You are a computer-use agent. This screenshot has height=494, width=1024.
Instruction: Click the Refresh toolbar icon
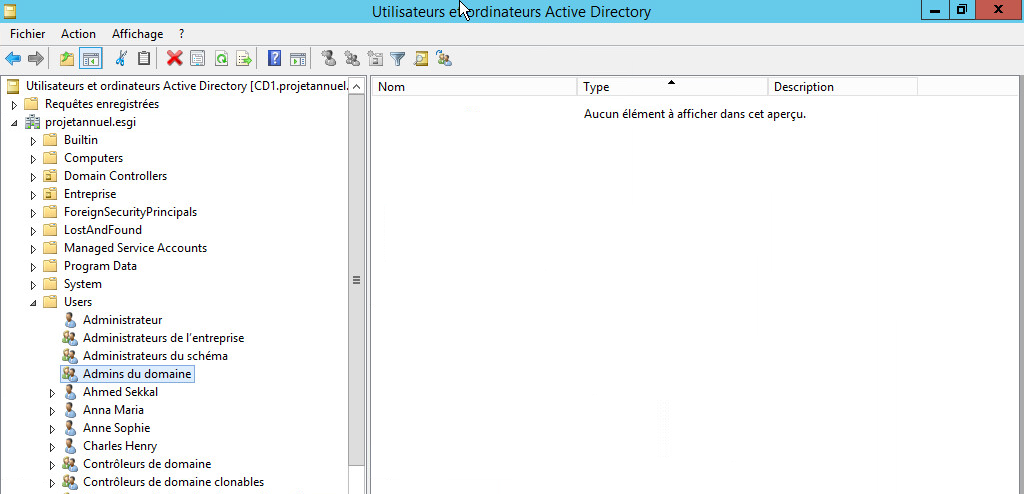click(221, 59)
